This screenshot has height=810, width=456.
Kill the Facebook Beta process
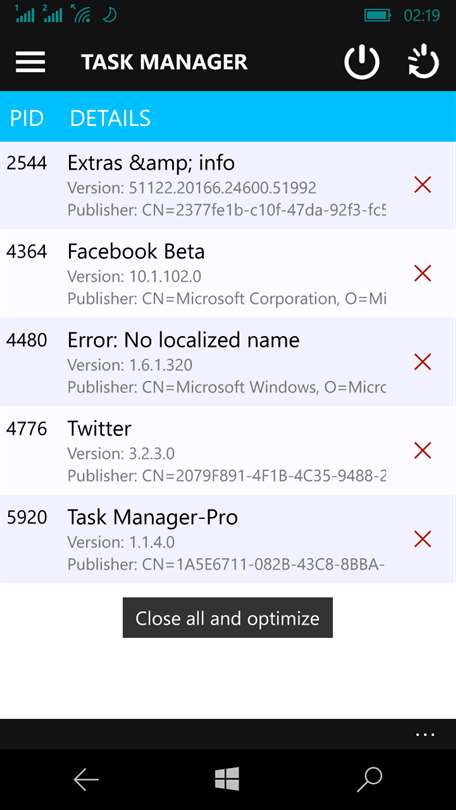(422, 273)
